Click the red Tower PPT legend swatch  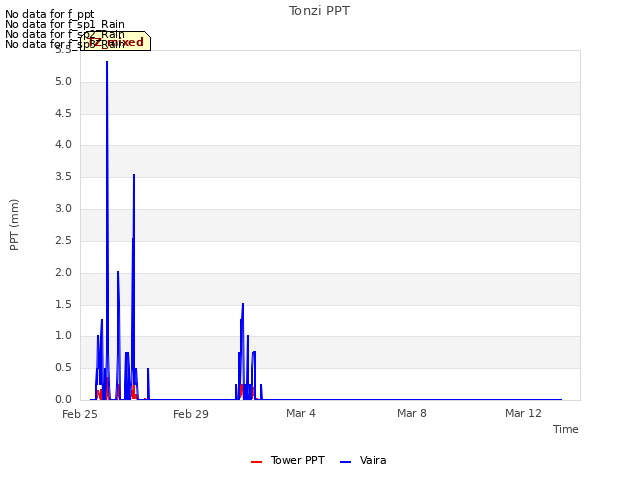point(256,462)
